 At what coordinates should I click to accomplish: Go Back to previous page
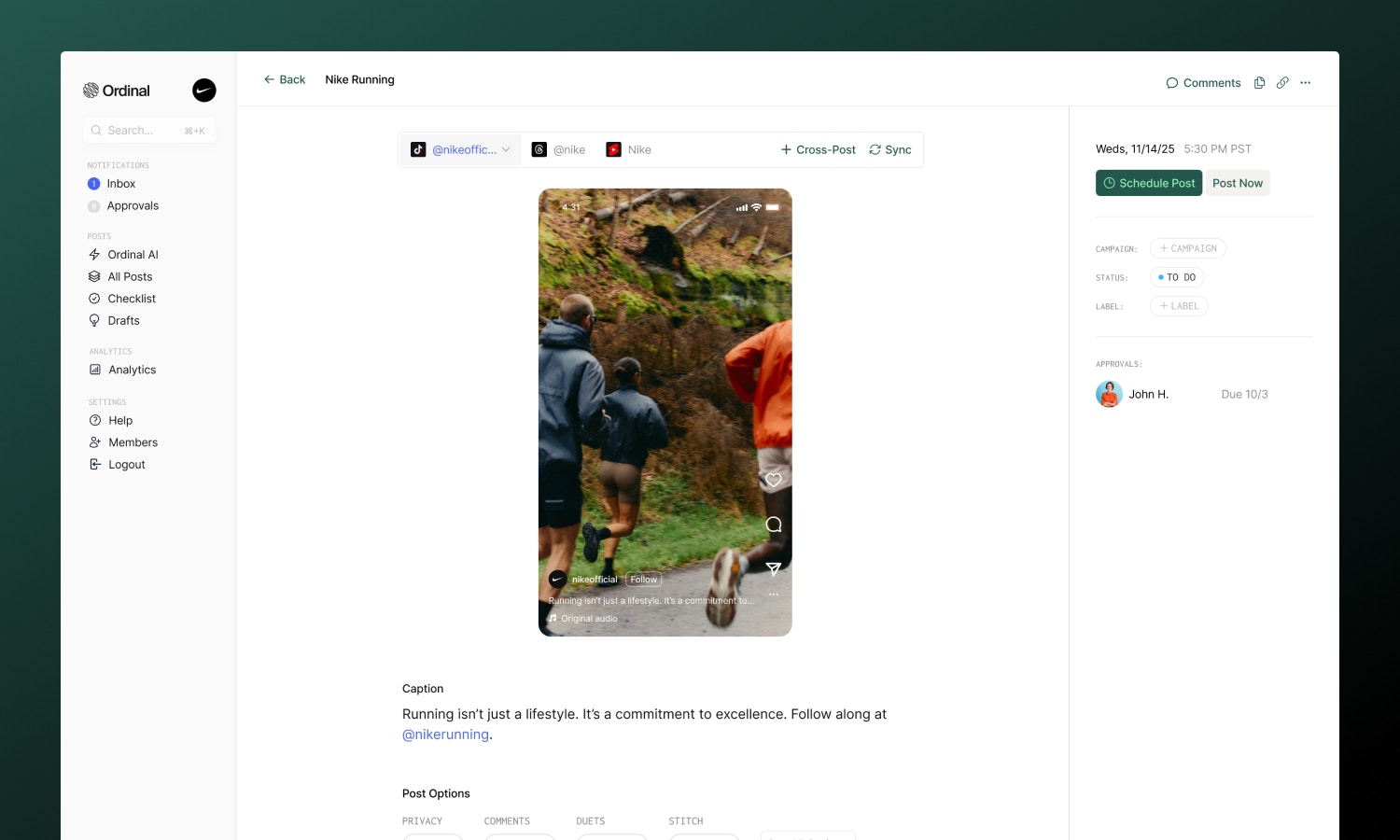tap(285, 79)
